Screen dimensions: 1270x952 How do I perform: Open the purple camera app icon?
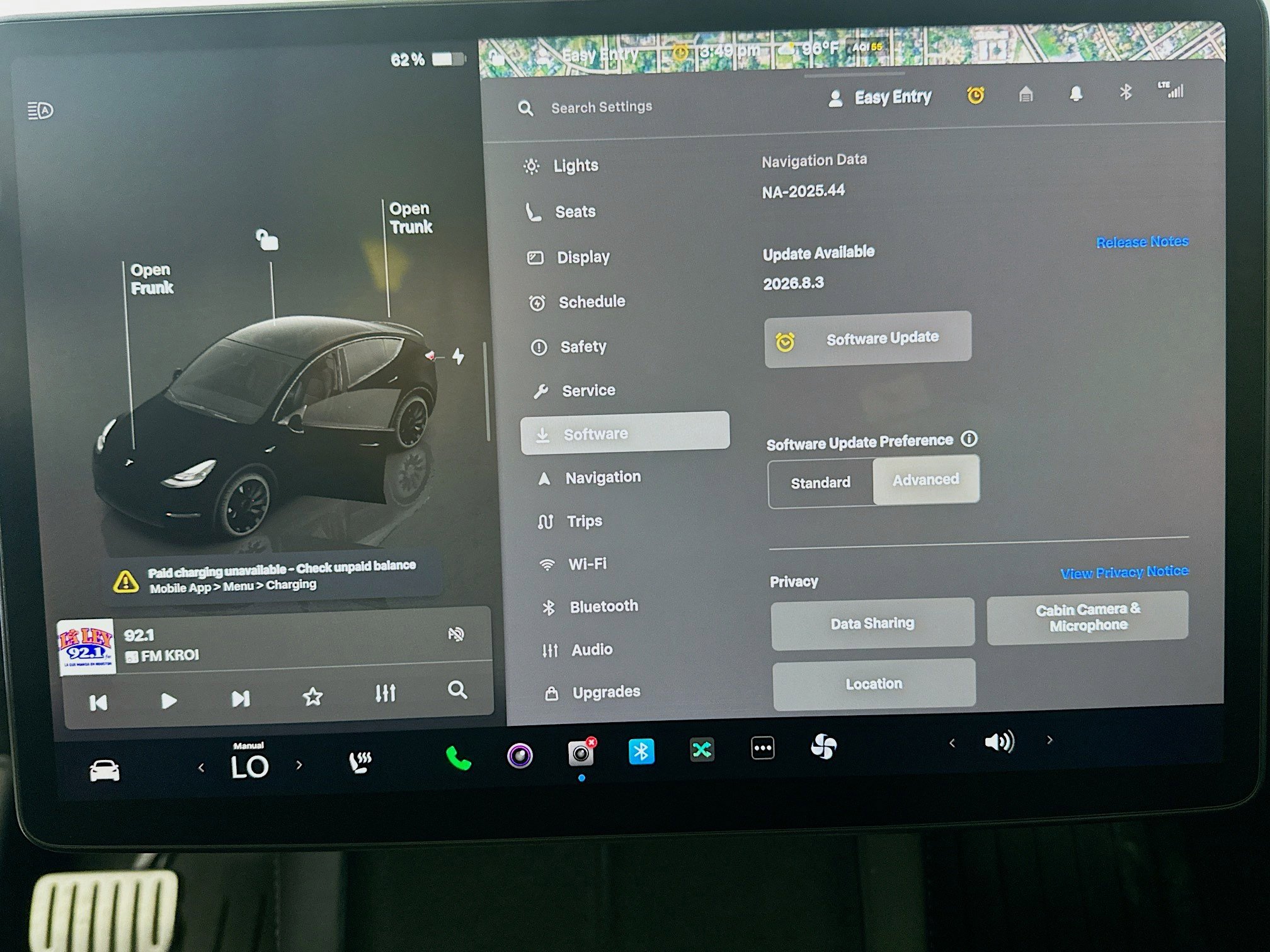click(520, 755)
